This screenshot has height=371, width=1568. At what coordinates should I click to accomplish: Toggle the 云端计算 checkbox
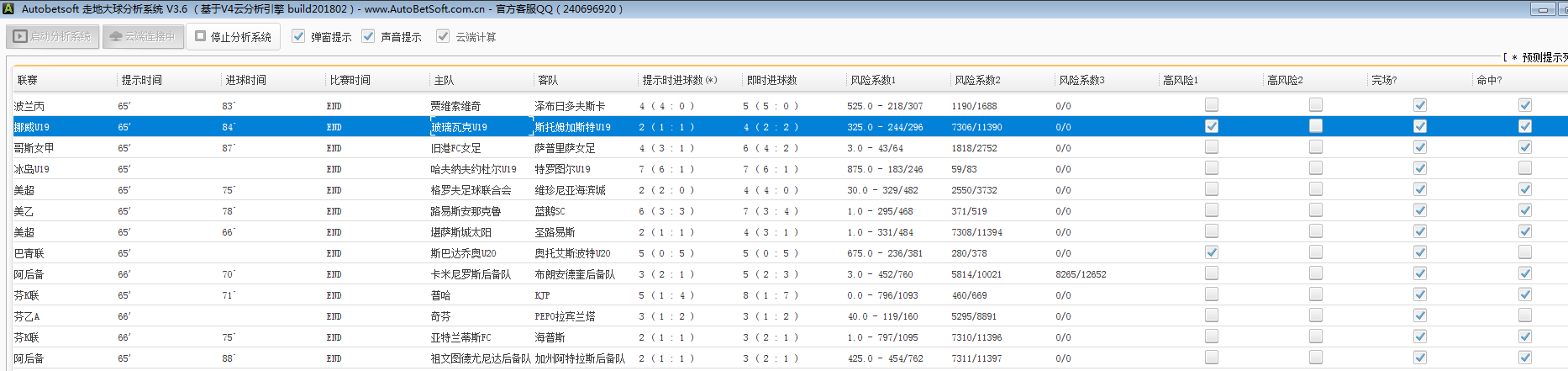coord(443,36)
